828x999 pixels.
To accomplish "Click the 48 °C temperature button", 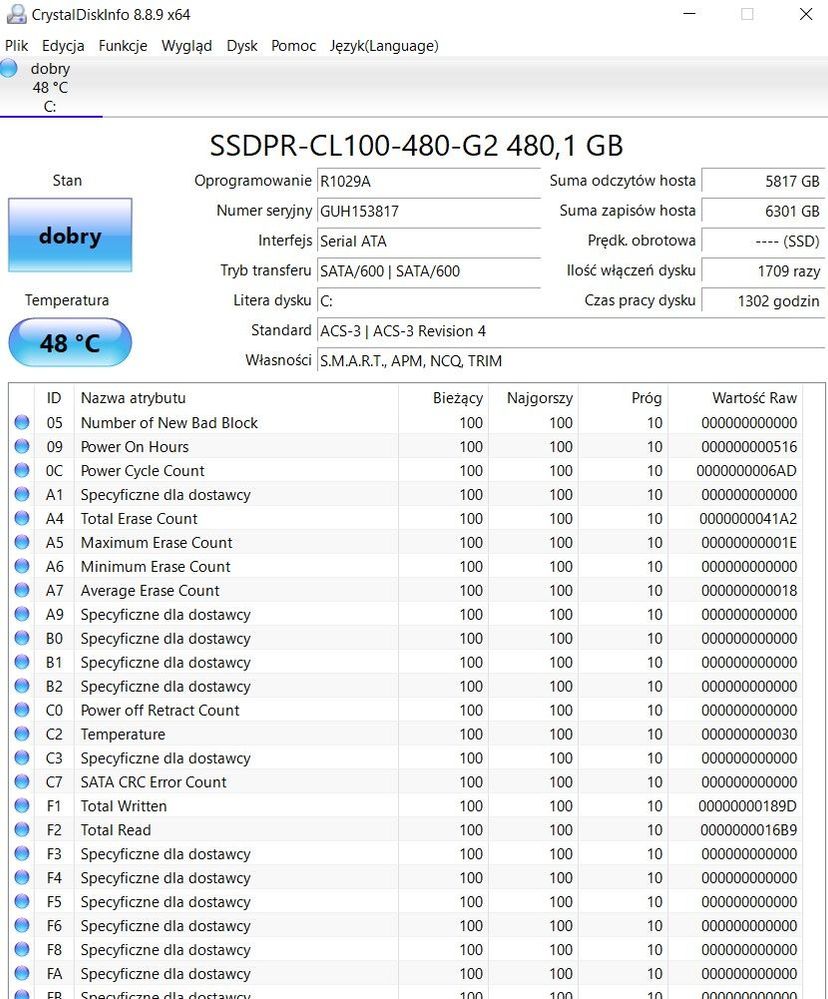I will (70, 343).
